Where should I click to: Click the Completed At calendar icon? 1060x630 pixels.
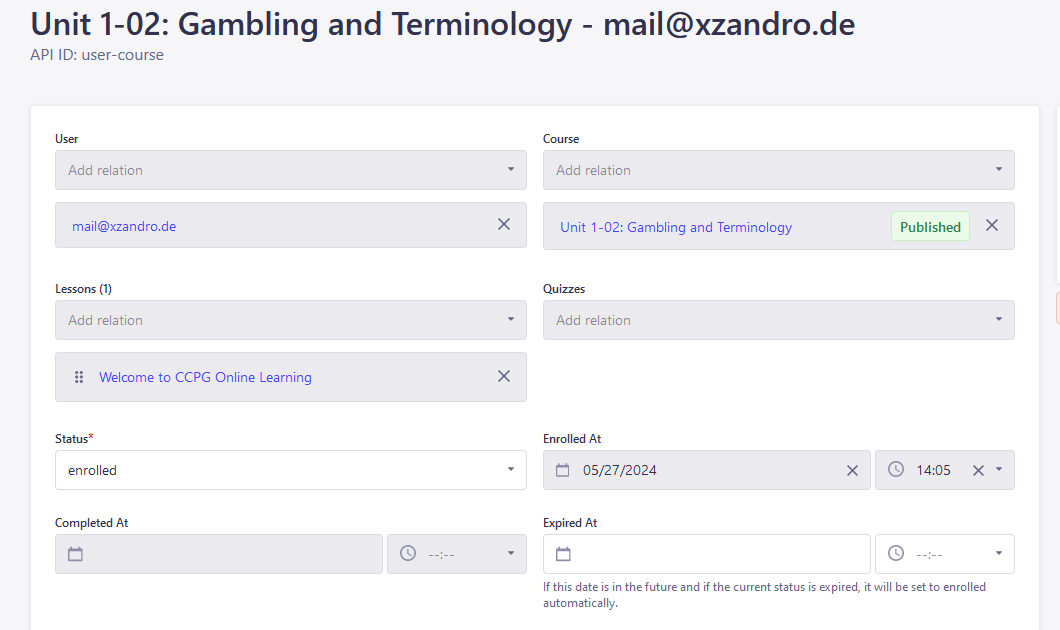pos(75,554)
